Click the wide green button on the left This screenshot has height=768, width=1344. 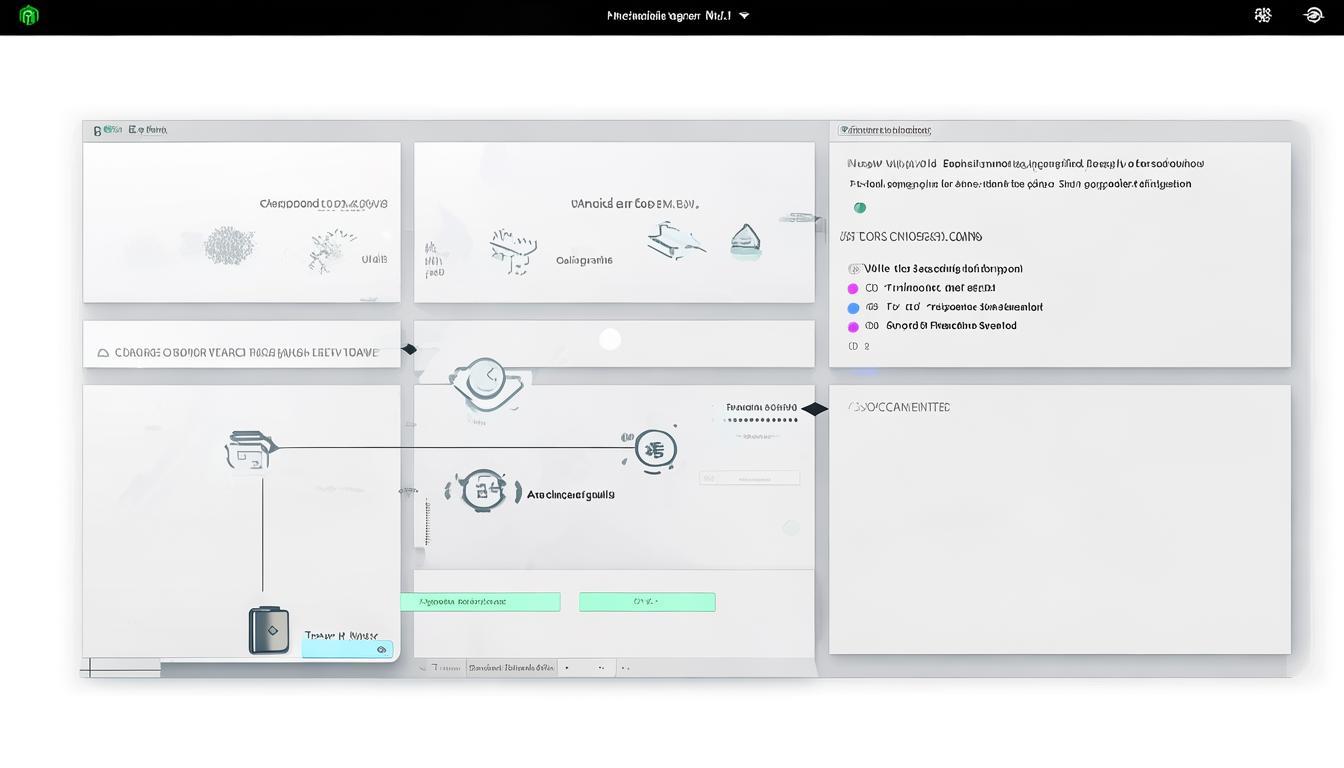tap(480, 602)
